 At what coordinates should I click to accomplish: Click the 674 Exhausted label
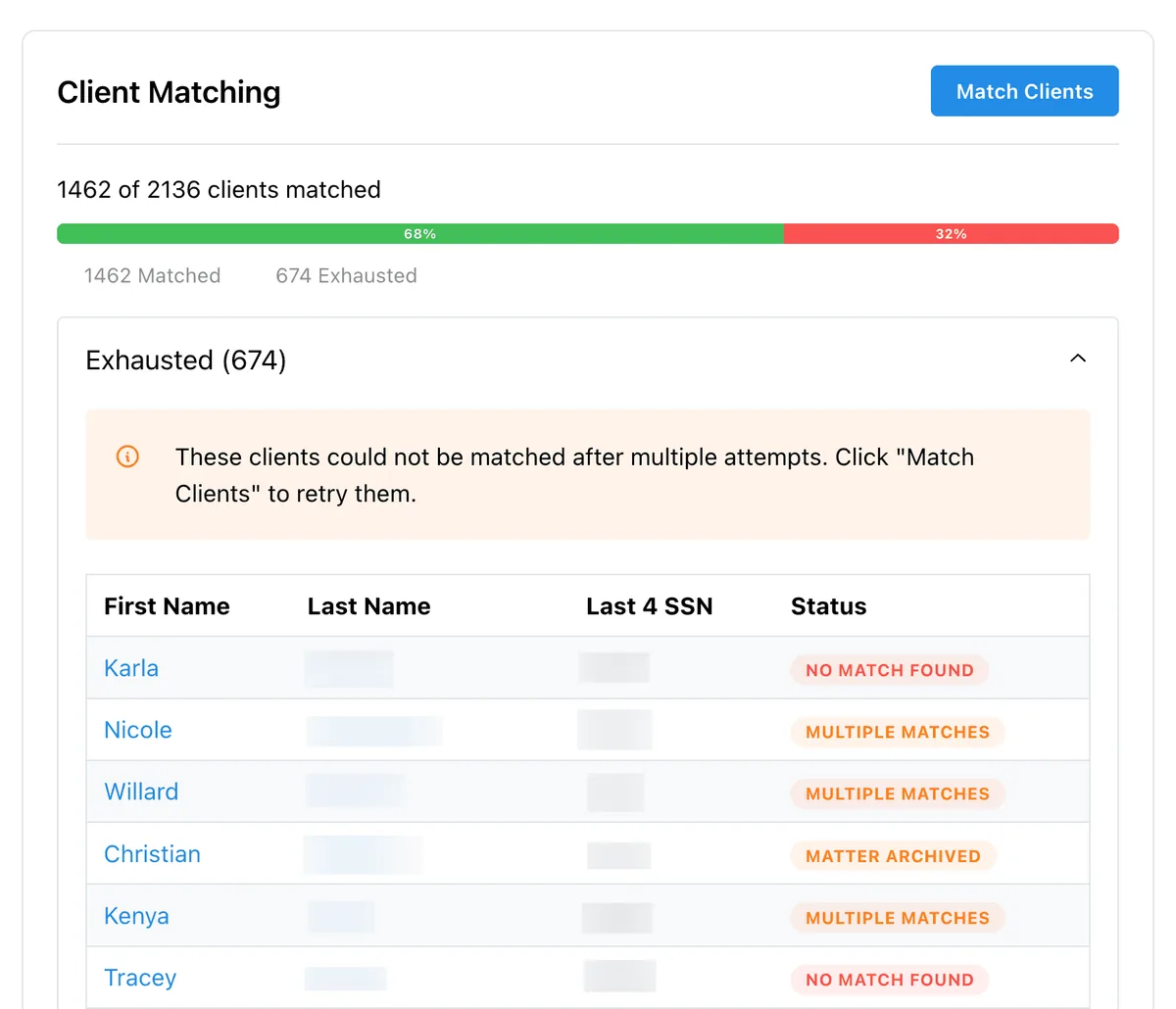pyautogui.click(x=346, y=275)
